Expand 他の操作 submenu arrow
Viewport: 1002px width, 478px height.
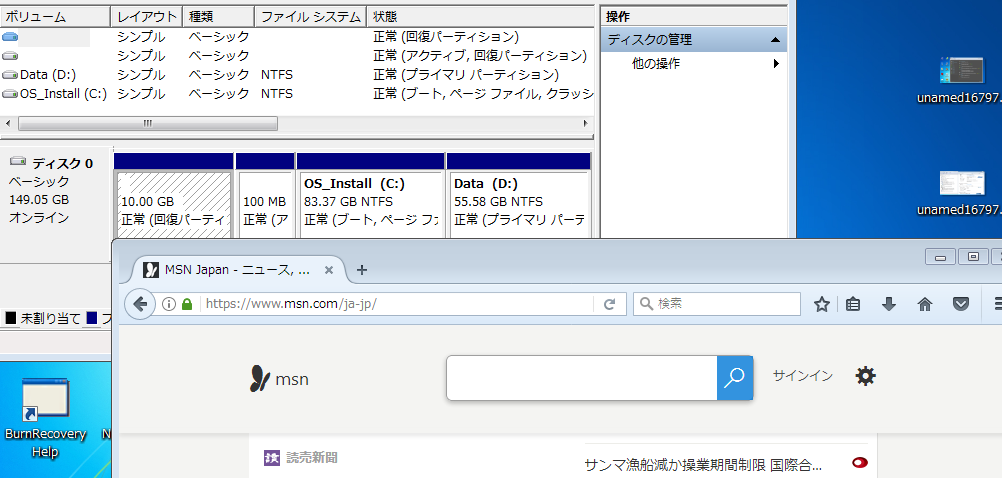point(776,63)
